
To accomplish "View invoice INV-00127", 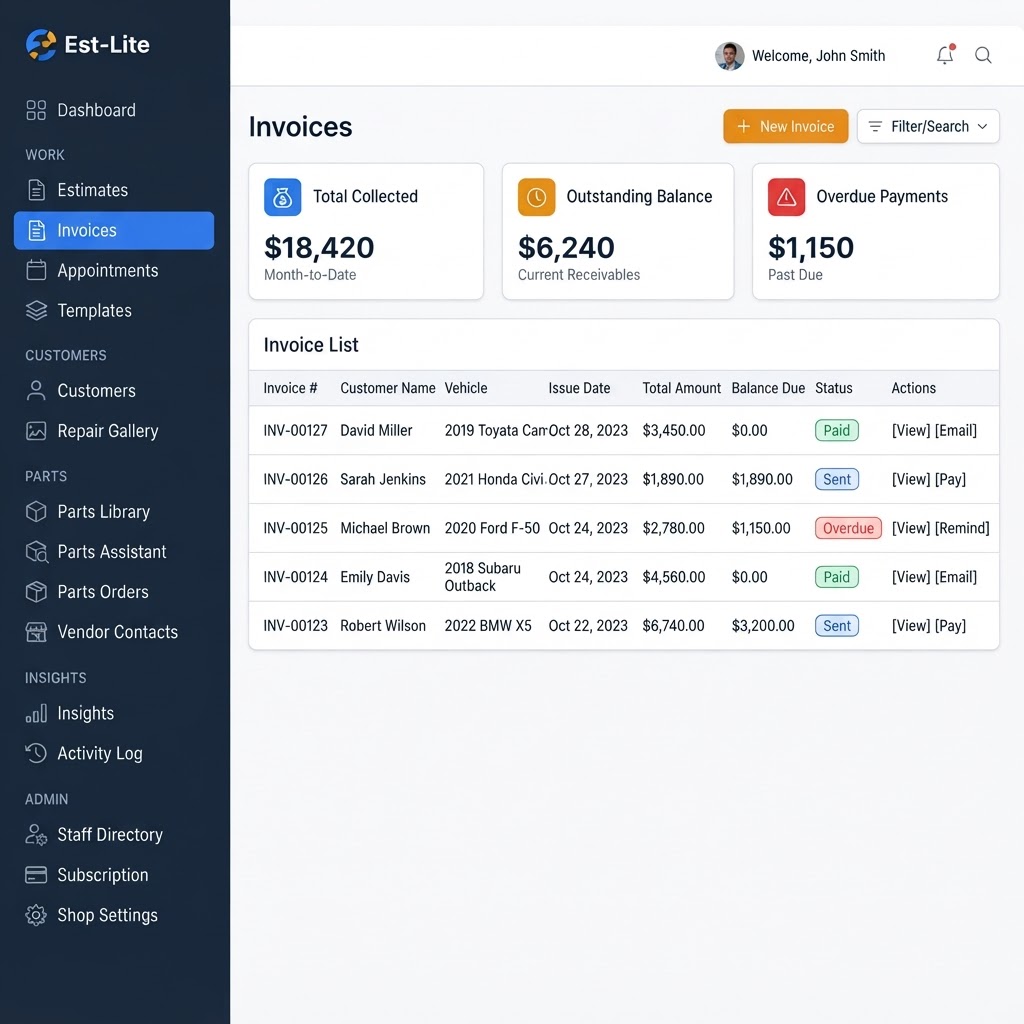I will pos(911,430).
